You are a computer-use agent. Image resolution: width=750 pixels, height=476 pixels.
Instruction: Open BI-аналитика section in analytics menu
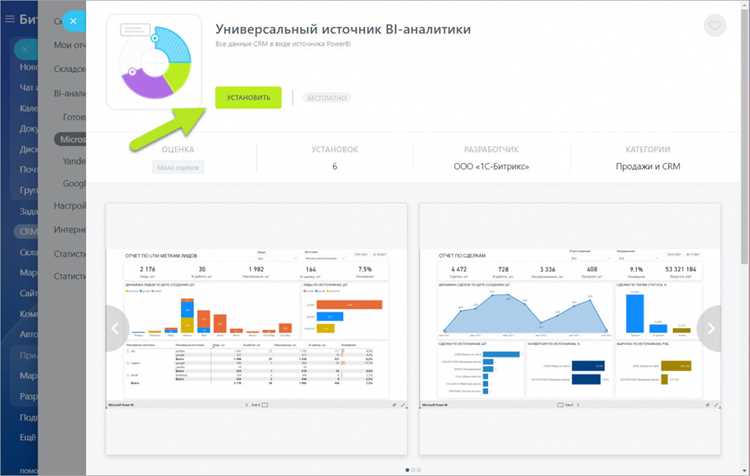coord(70,93)
